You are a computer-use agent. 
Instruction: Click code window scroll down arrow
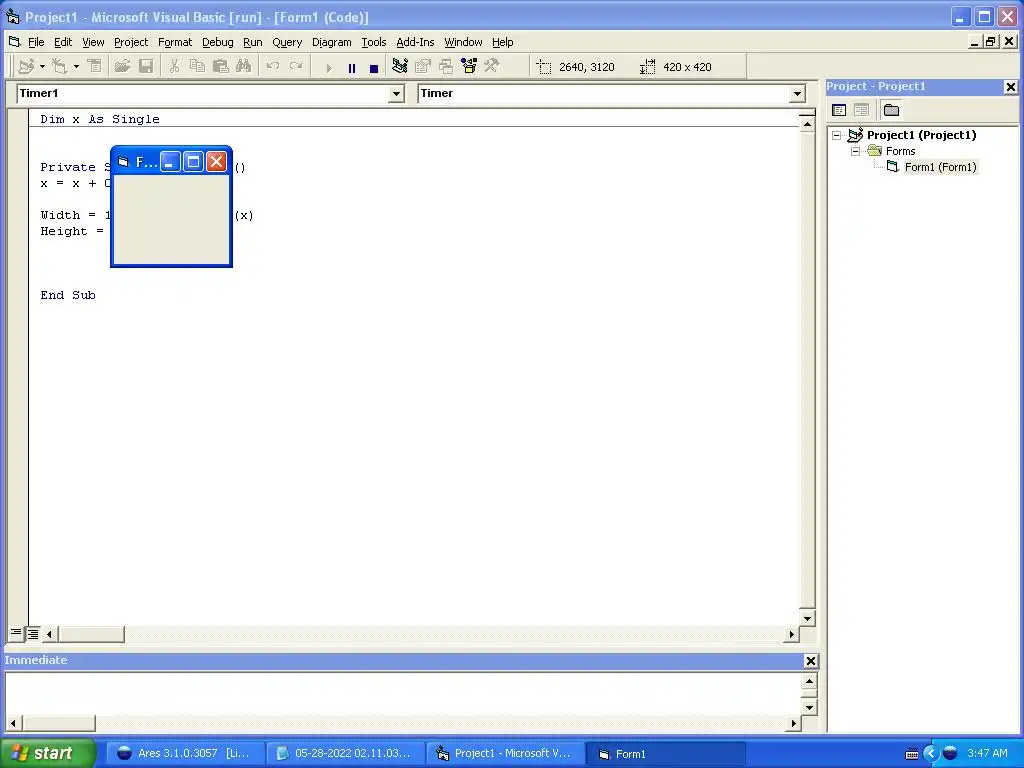pyautogui.click(x=807, y=618)
